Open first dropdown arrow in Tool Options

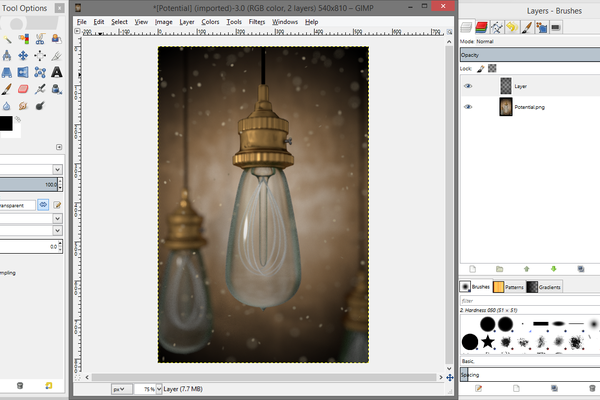[x=57, y=169]
